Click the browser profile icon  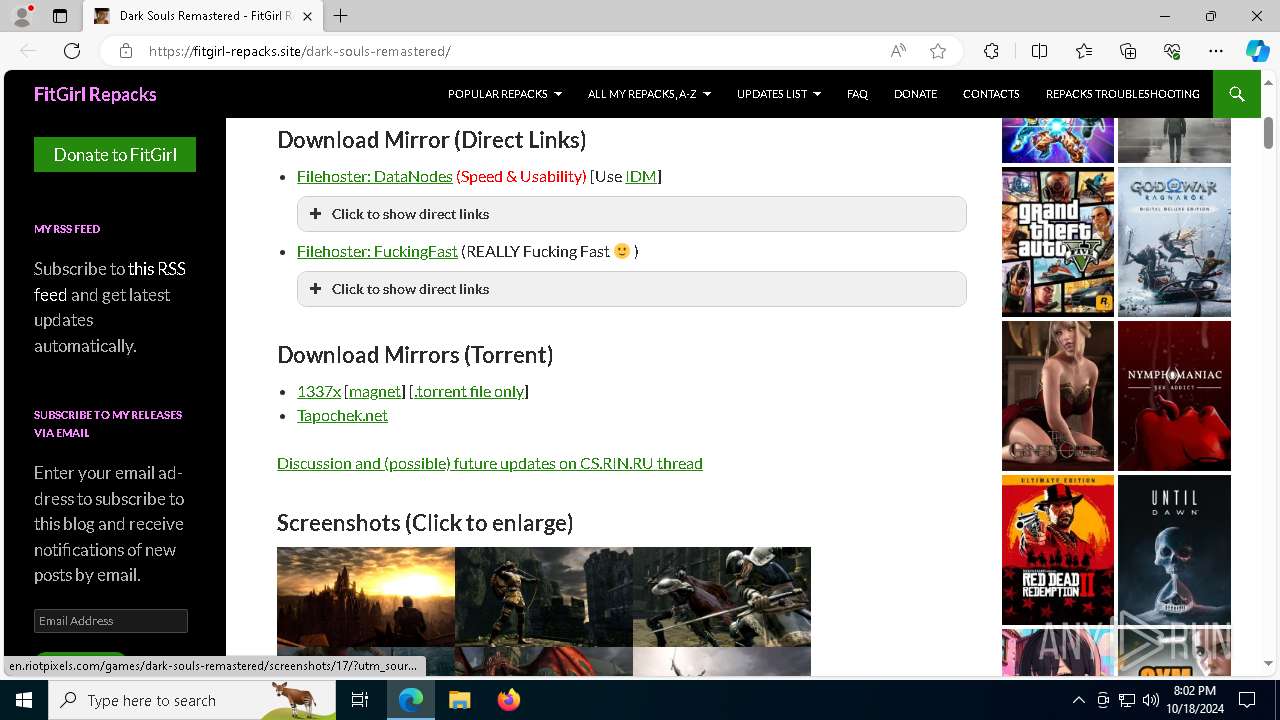coord(22,16)
